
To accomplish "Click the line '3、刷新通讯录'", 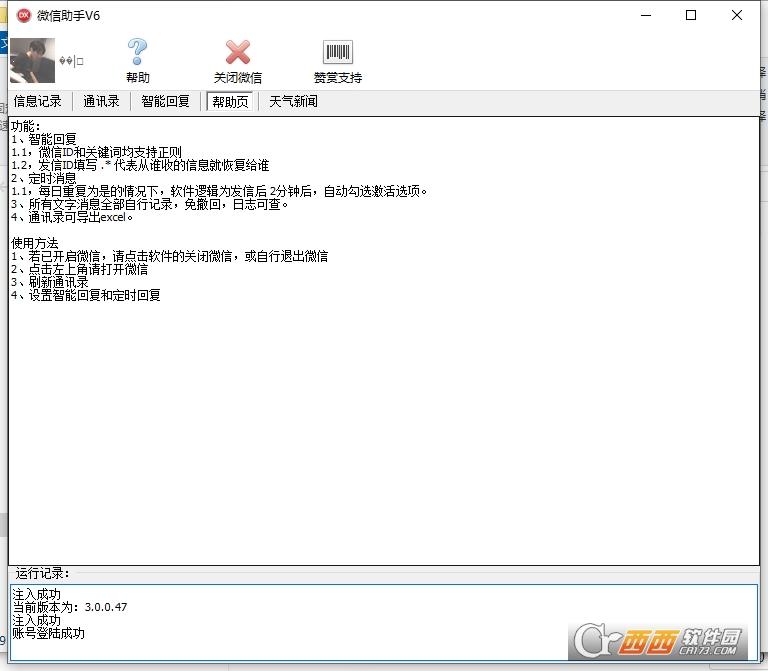I will (x=50, y=282).
